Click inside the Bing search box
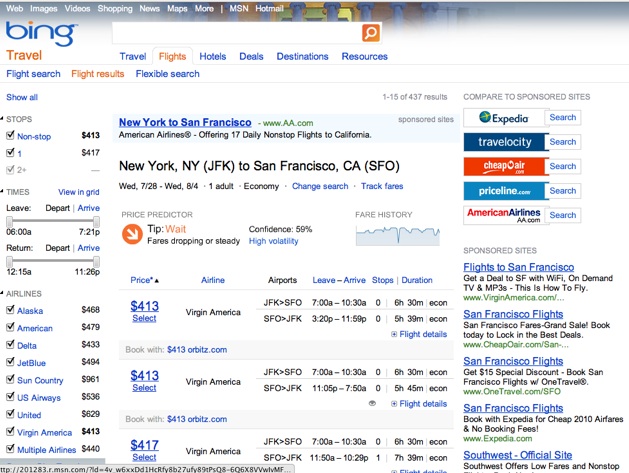Screen dimensions: 629x473 [x=237, y=32]
